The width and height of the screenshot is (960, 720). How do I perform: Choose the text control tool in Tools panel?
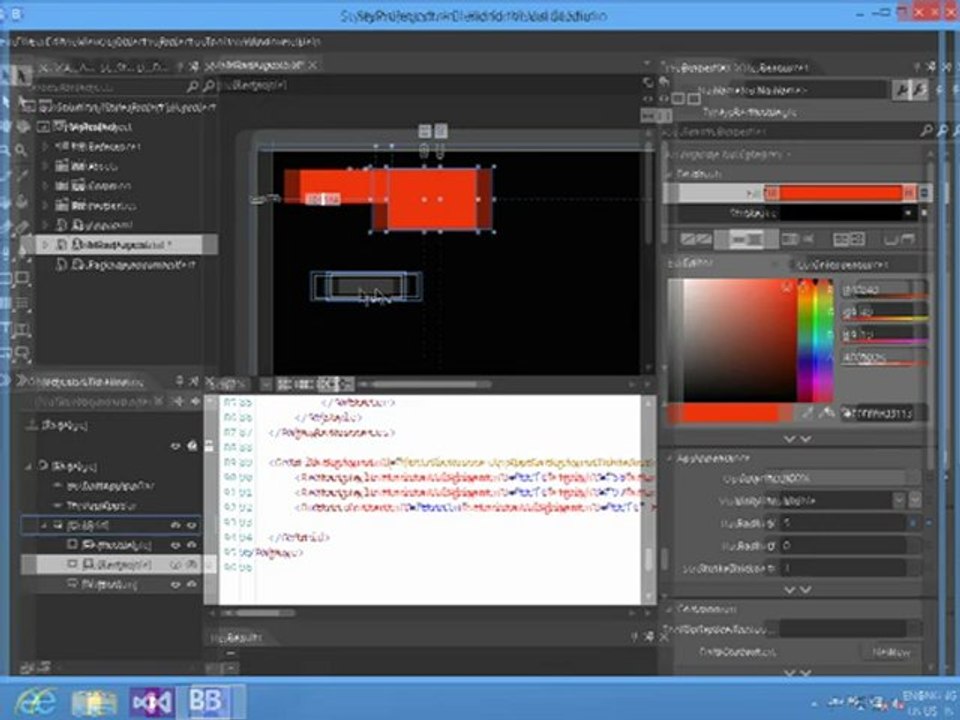pos(21,330)
